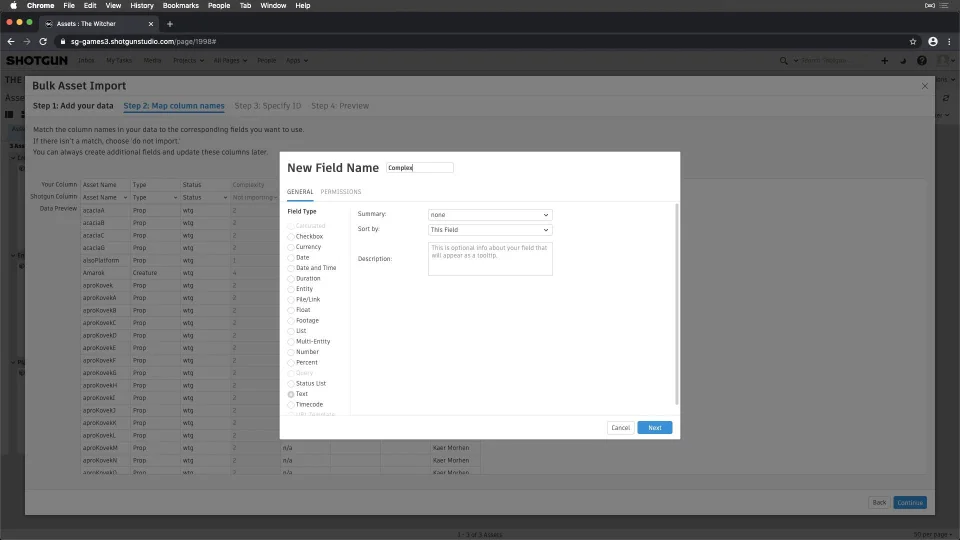Click the plus create icon
960x540 pixels.
pos(884,61)
